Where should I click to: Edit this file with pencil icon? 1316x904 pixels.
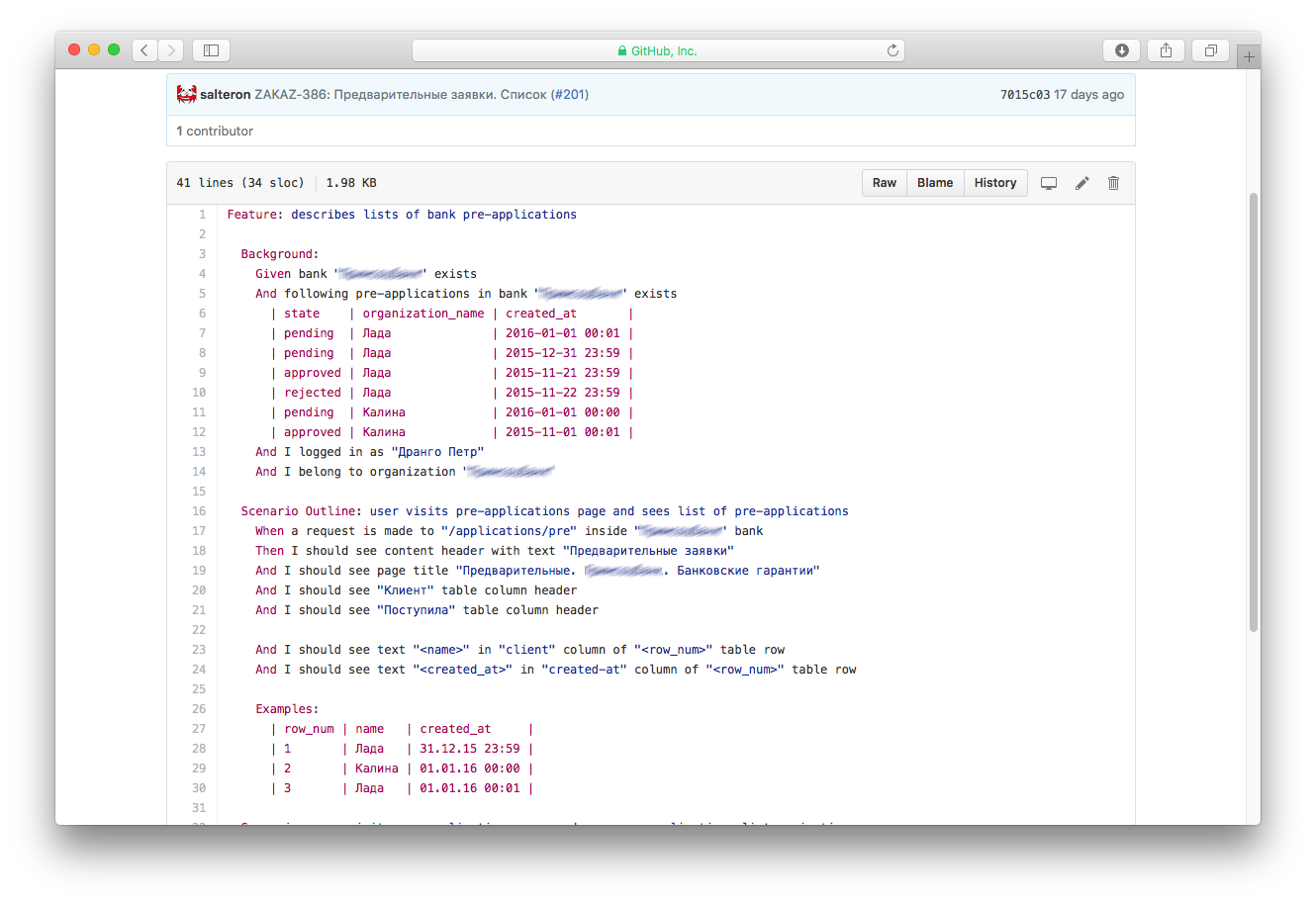1081,183
